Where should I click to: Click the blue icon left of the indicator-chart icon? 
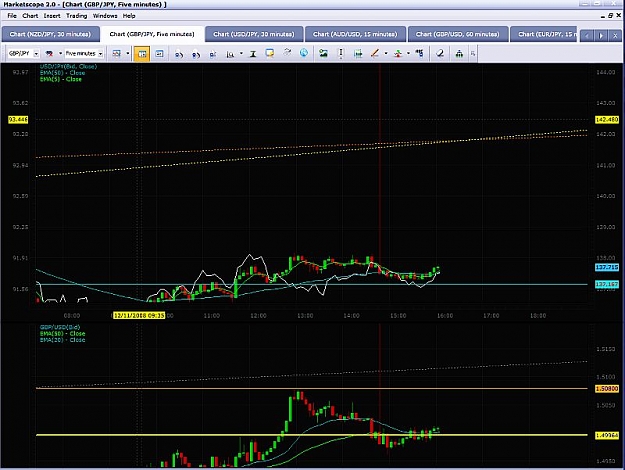point(212,54)
